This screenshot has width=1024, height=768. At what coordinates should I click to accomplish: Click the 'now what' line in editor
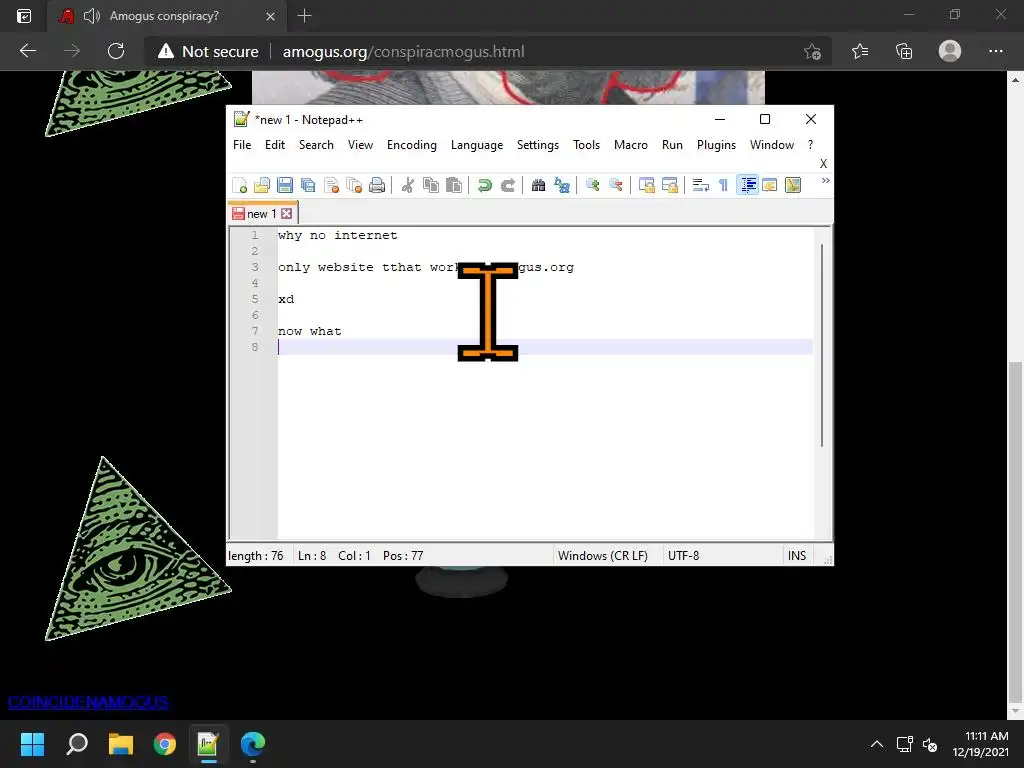click(310, 331)
